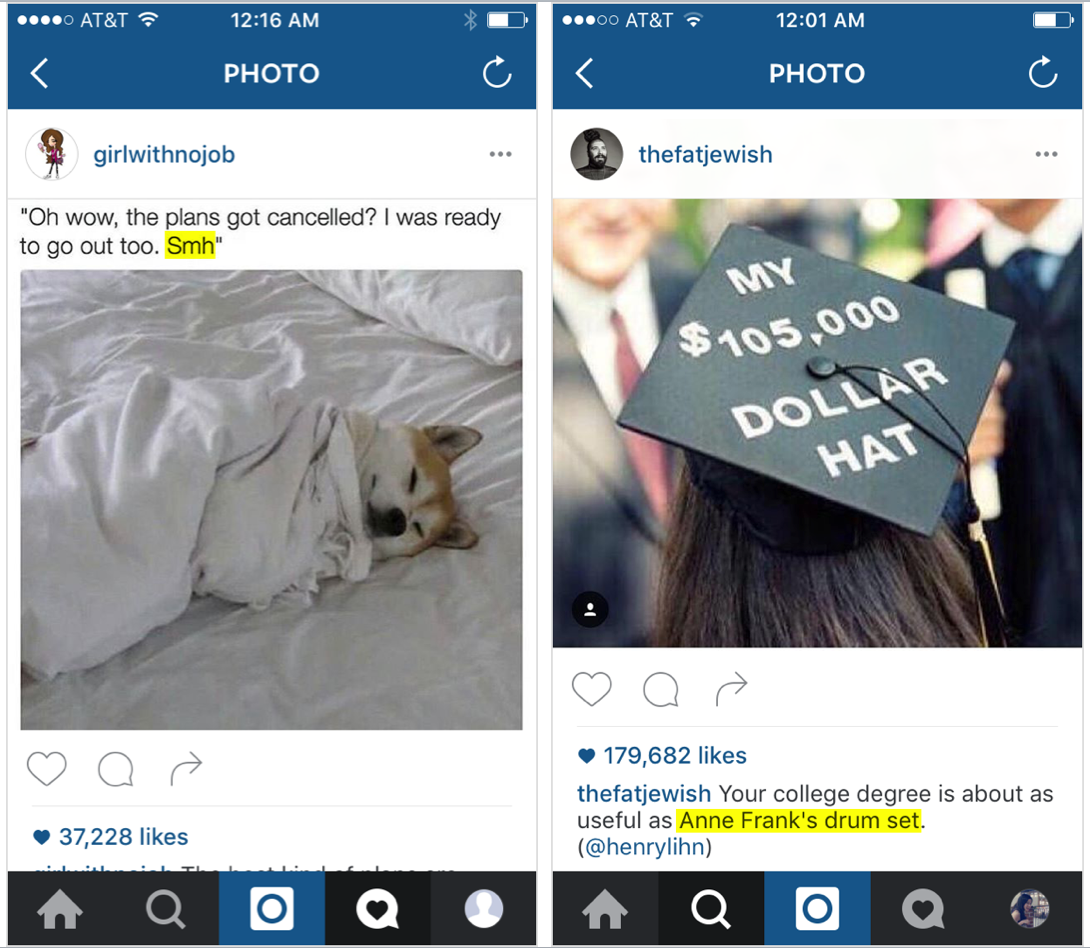Open the @henrylihn mention link
The height and width of the screenshot is (948, 1090).
[x=644, y=847]
